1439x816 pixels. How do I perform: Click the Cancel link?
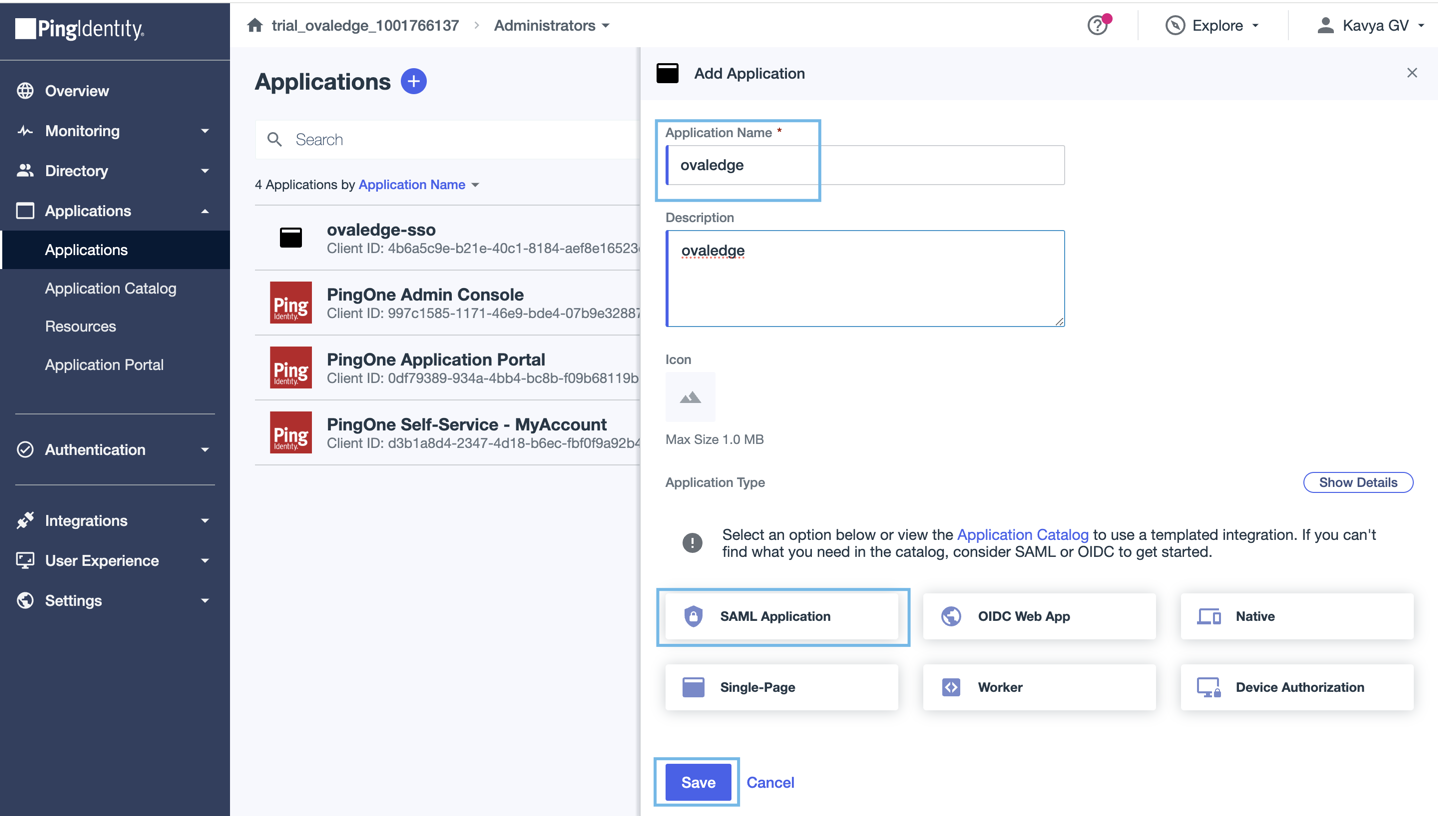[x=770, y=782]
